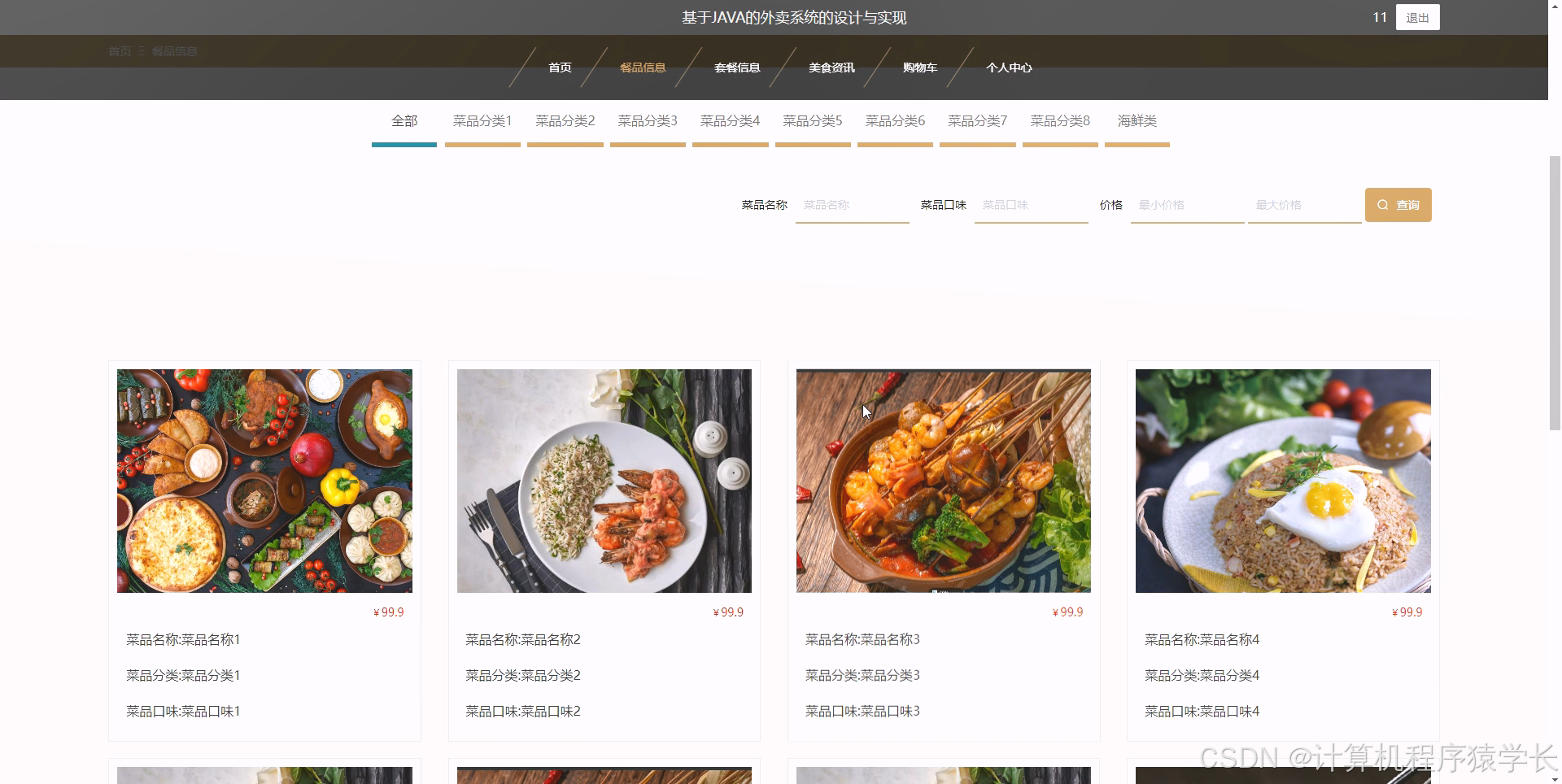Image resolution: width=1562 pixels, height=784 pixels.
Task: Click the text 菜品分类:菜品分类3
Action: [x=862, y=676]
